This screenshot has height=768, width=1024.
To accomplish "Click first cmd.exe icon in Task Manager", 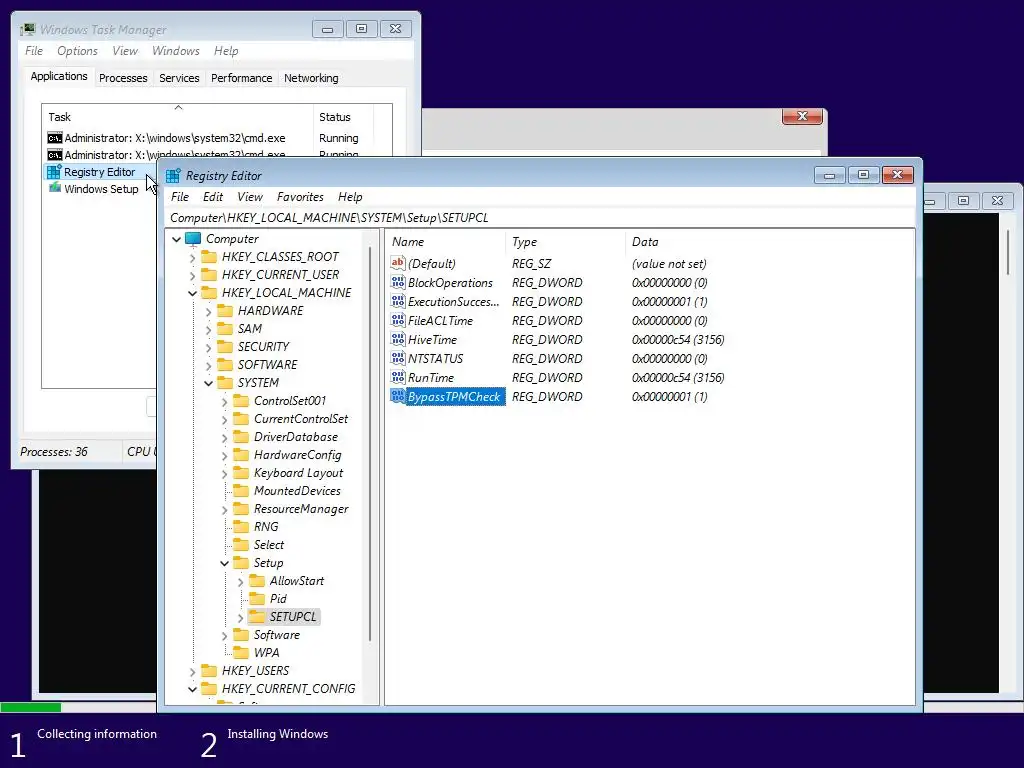I will [54, 138].
